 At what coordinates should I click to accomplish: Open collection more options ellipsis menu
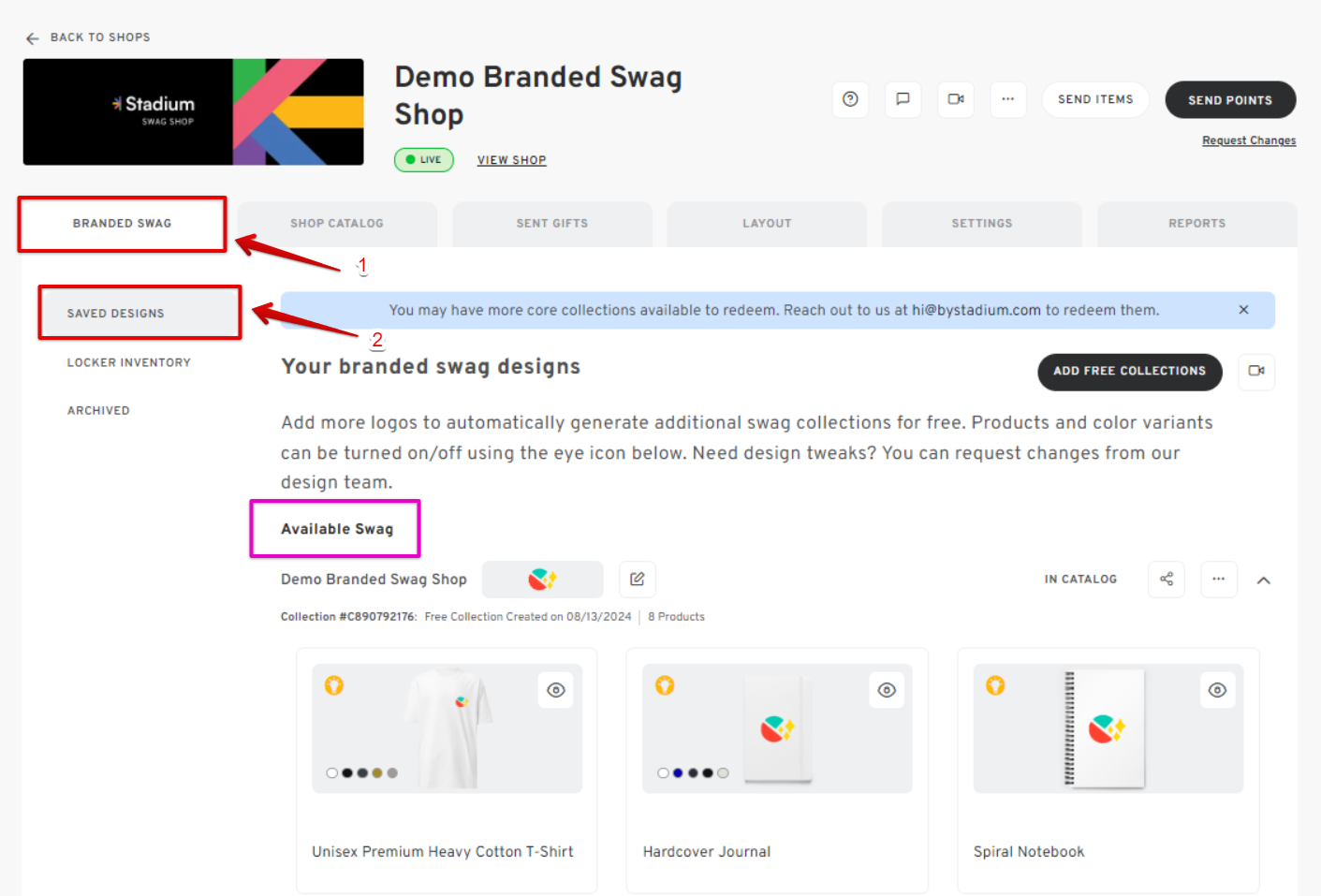pyautogui.click(x=1218, y=579)
